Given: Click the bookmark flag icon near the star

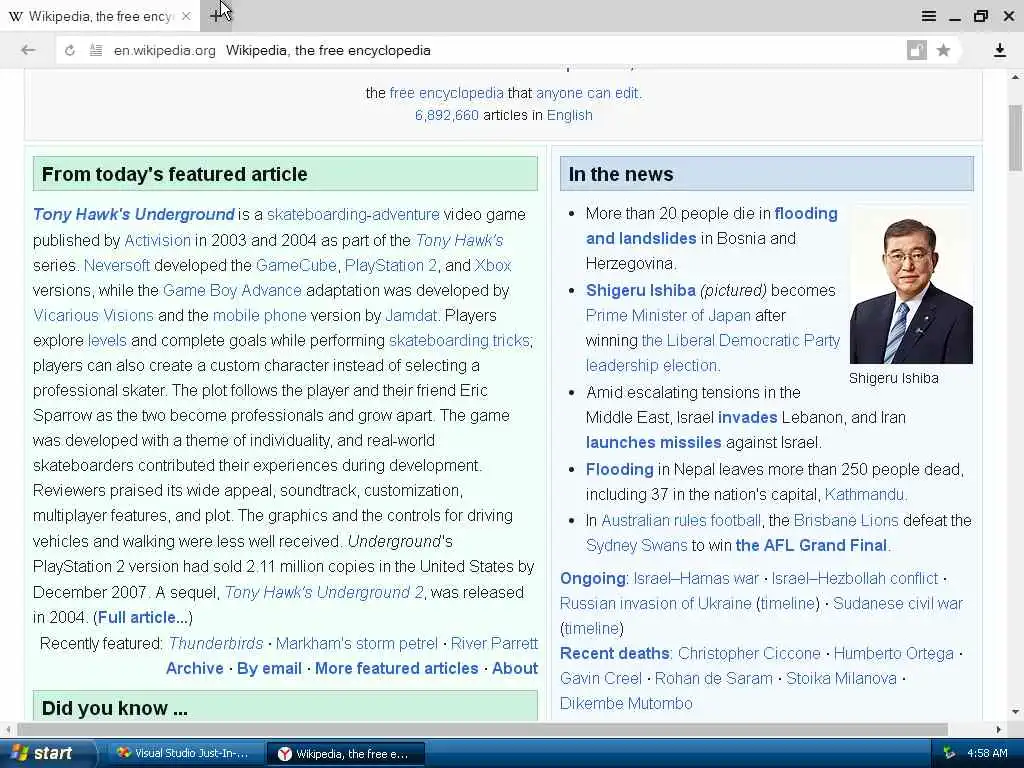Looking at the screenshot, I should click(x=917, y=50).
